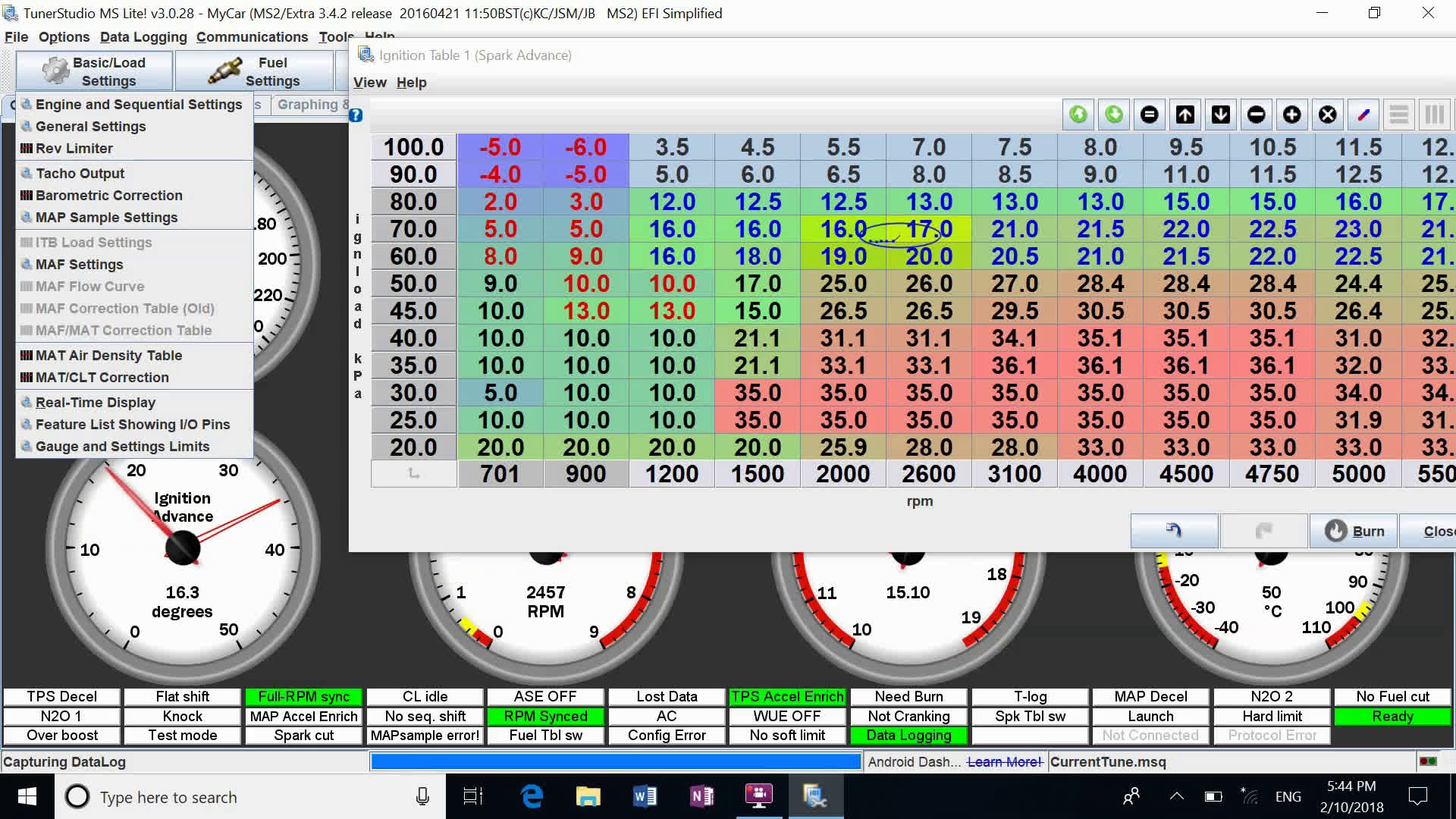The width and height of the screenshot is (1456, 819).
Task: Select the green decrement-down arrow icon
Action: click(x=1113, y=115)
